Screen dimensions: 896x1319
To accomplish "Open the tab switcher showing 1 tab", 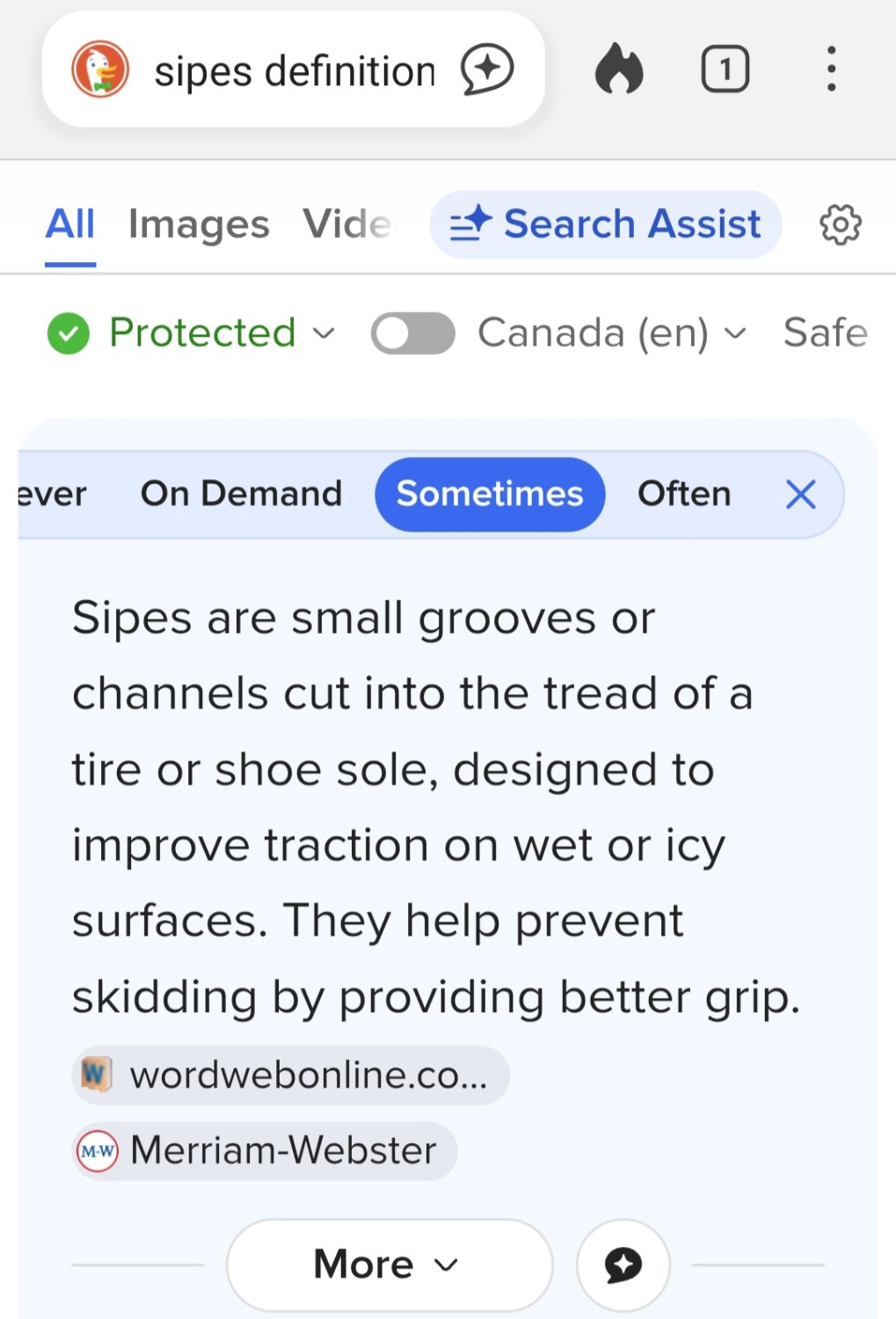I will tap(725, 69).
